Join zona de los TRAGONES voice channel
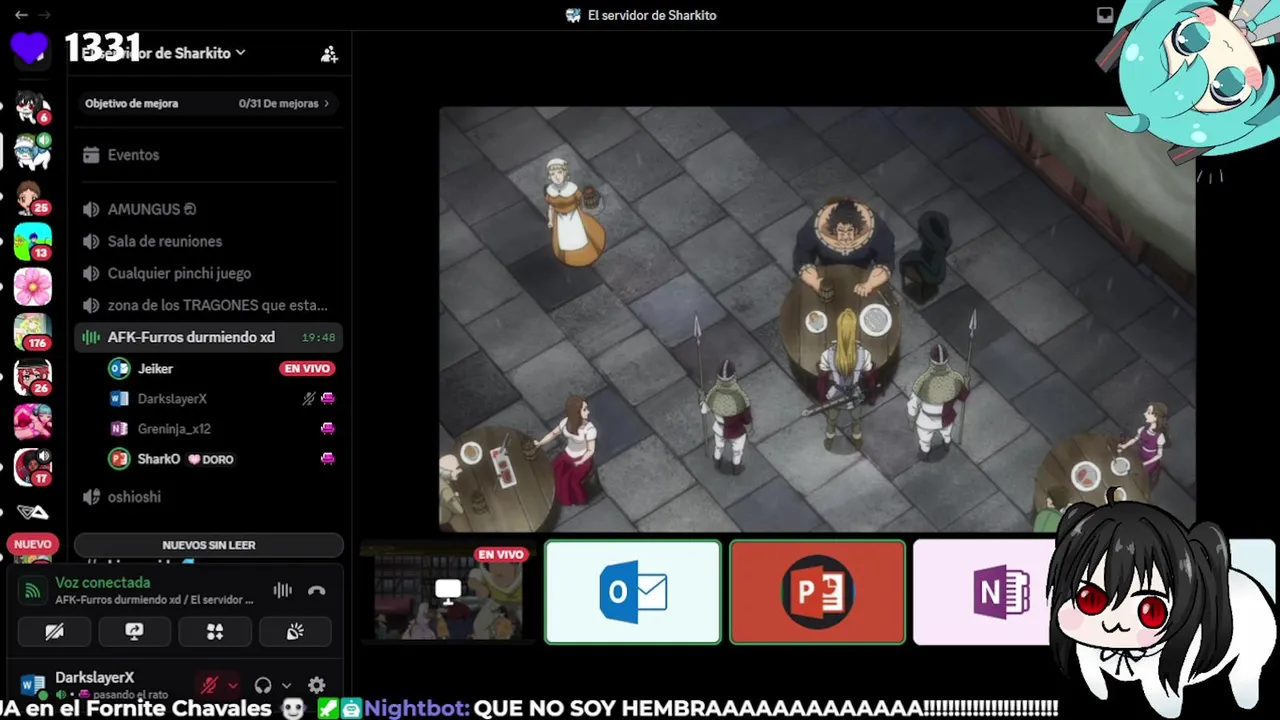The height and width of the screenshot is (720, 1280). click(x=208, y=305)
